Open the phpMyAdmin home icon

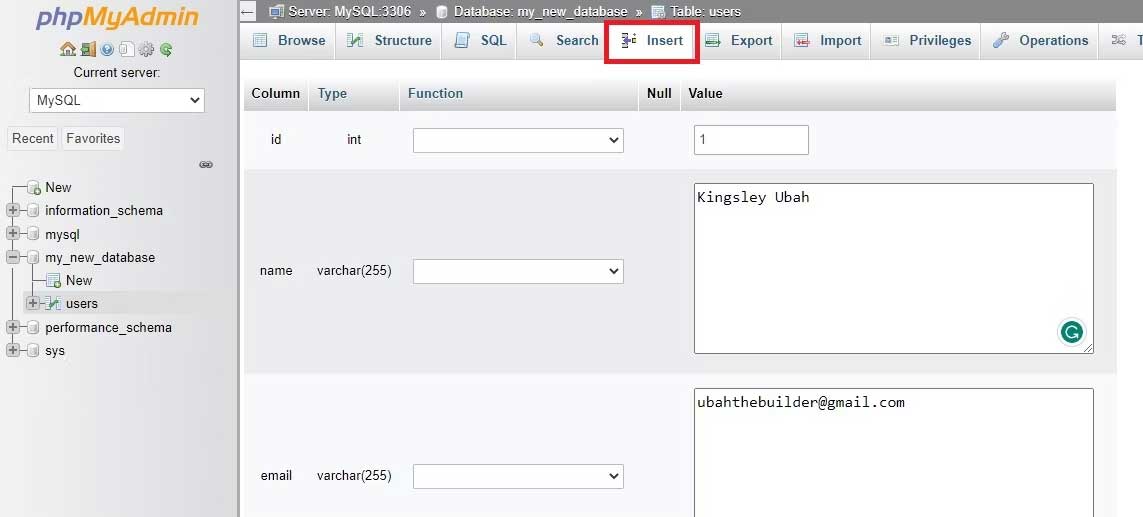pyautogui.click(x=68, y=50)
